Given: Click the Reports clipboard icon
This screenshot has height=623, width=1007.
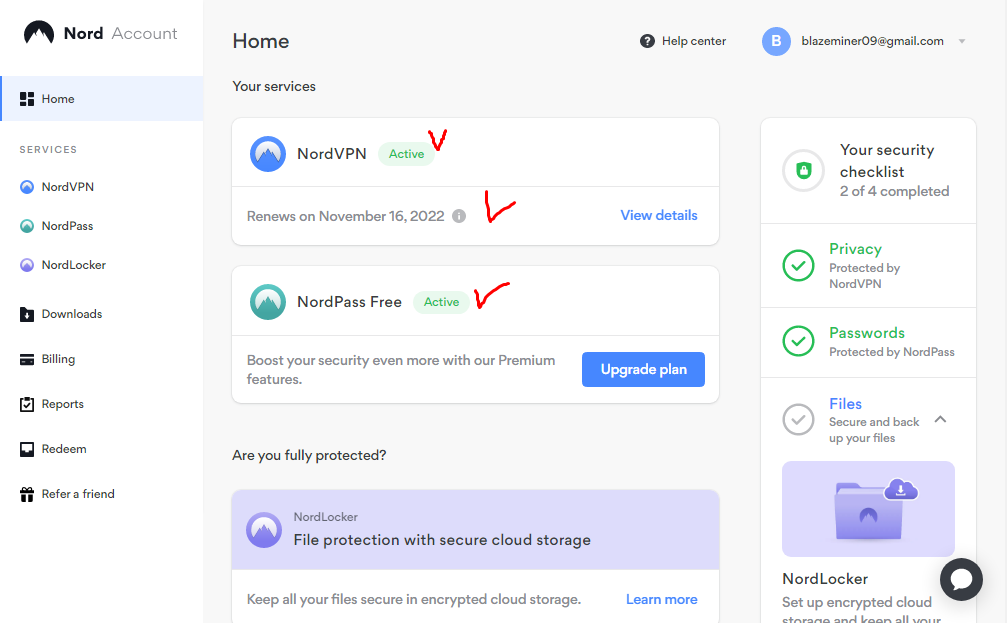Looking at the screenshot, I should coord(27,404).
